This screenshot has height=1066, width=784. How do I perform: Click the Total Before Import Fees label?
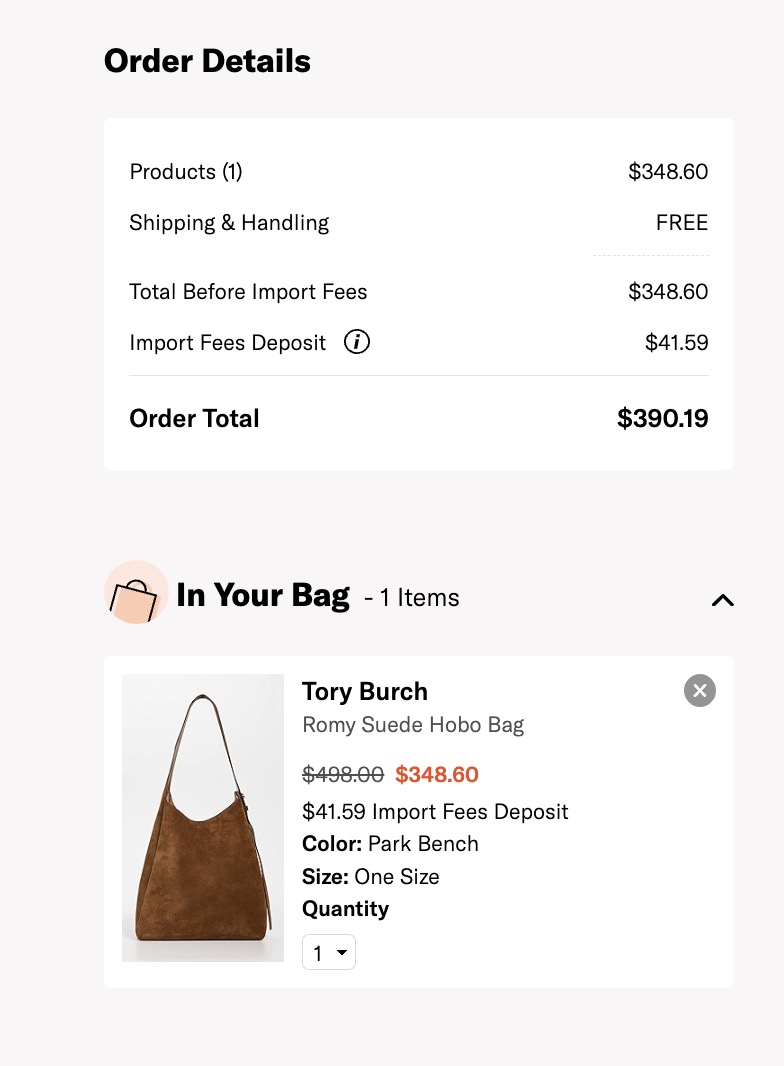coord(248,292)
